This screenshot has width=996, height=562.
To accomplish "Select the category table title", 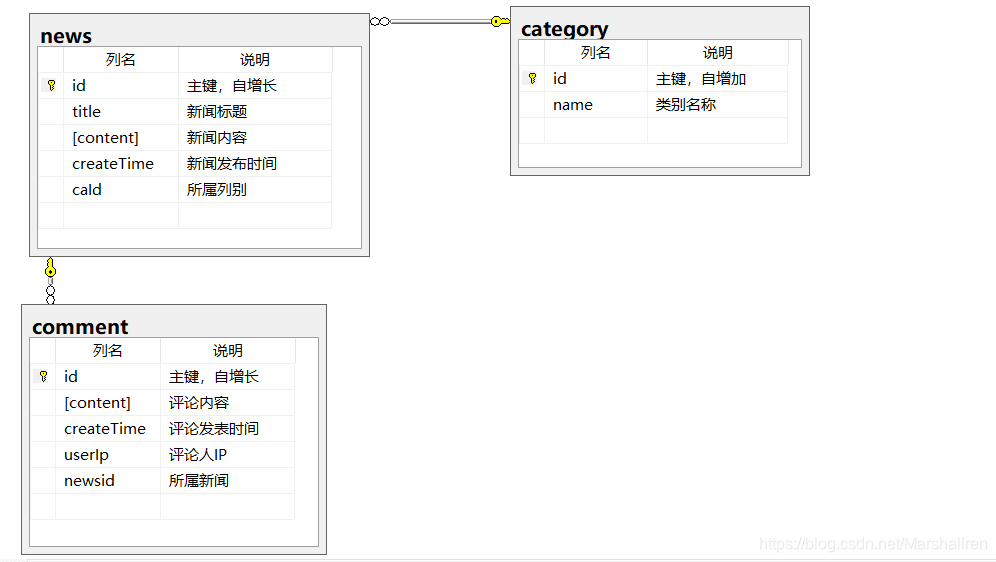I will point(564,29).
